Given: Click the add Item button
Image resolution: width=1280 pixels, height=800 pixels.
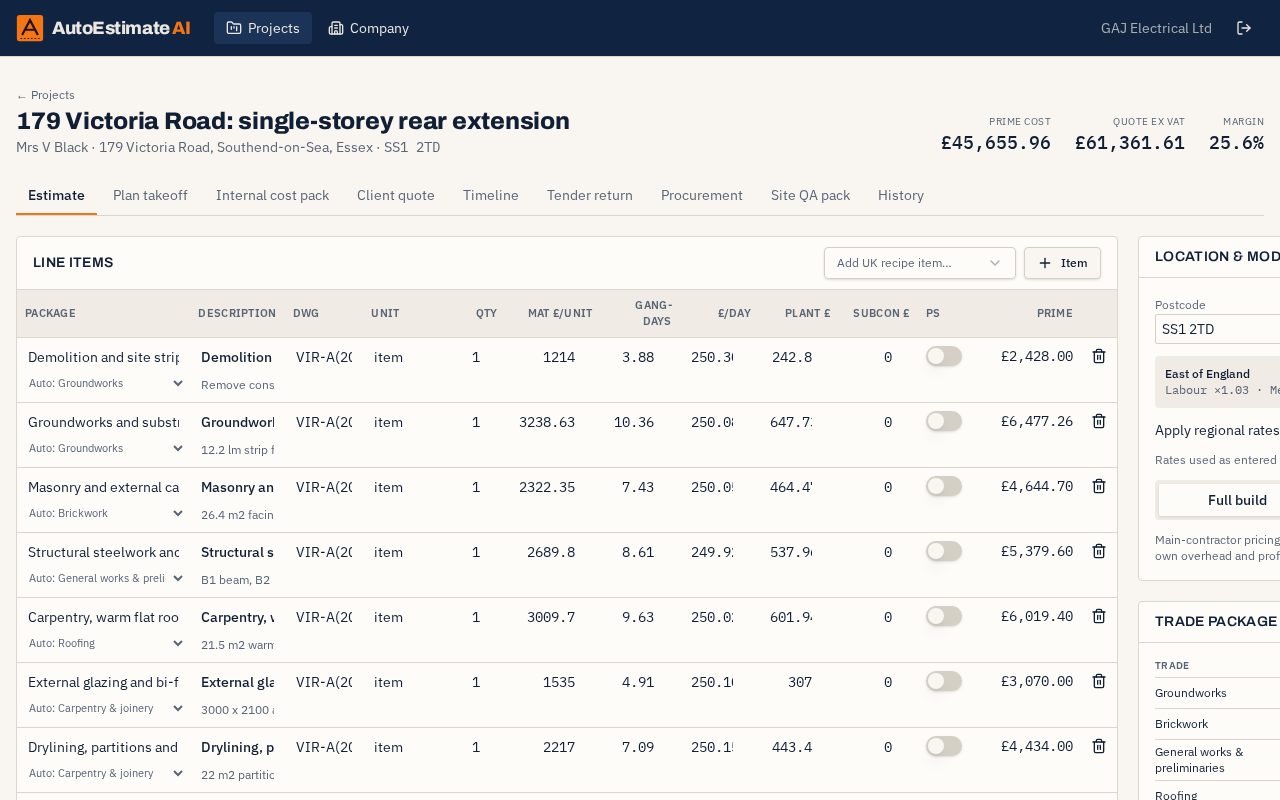Looking at the screenshot, I should tap(1062, 263).
